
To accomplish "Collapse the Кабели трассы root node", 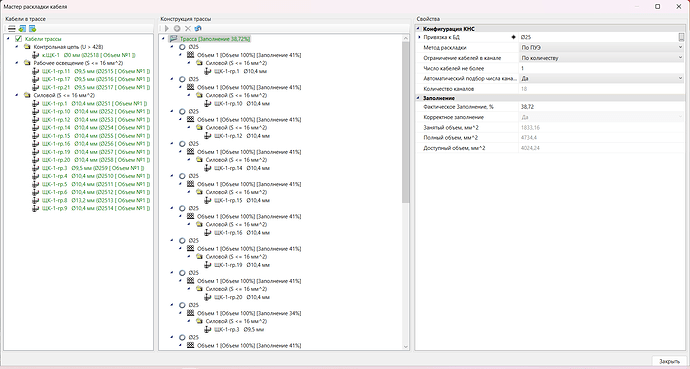I will pyautogui.click(x=9, y=39).
